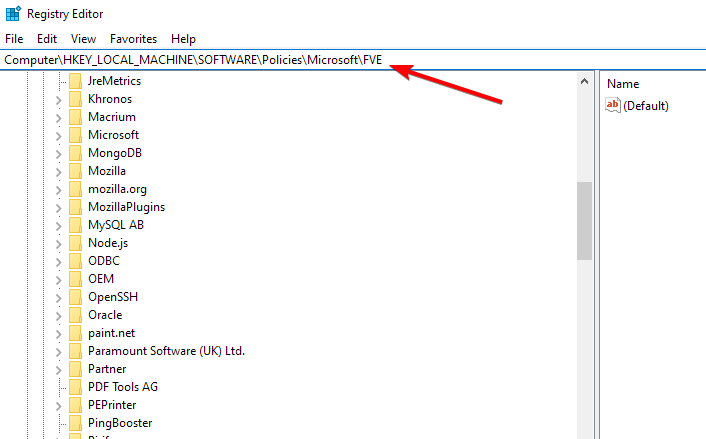
Task: Click the Oracle folder icon
Action: point(76,315)
